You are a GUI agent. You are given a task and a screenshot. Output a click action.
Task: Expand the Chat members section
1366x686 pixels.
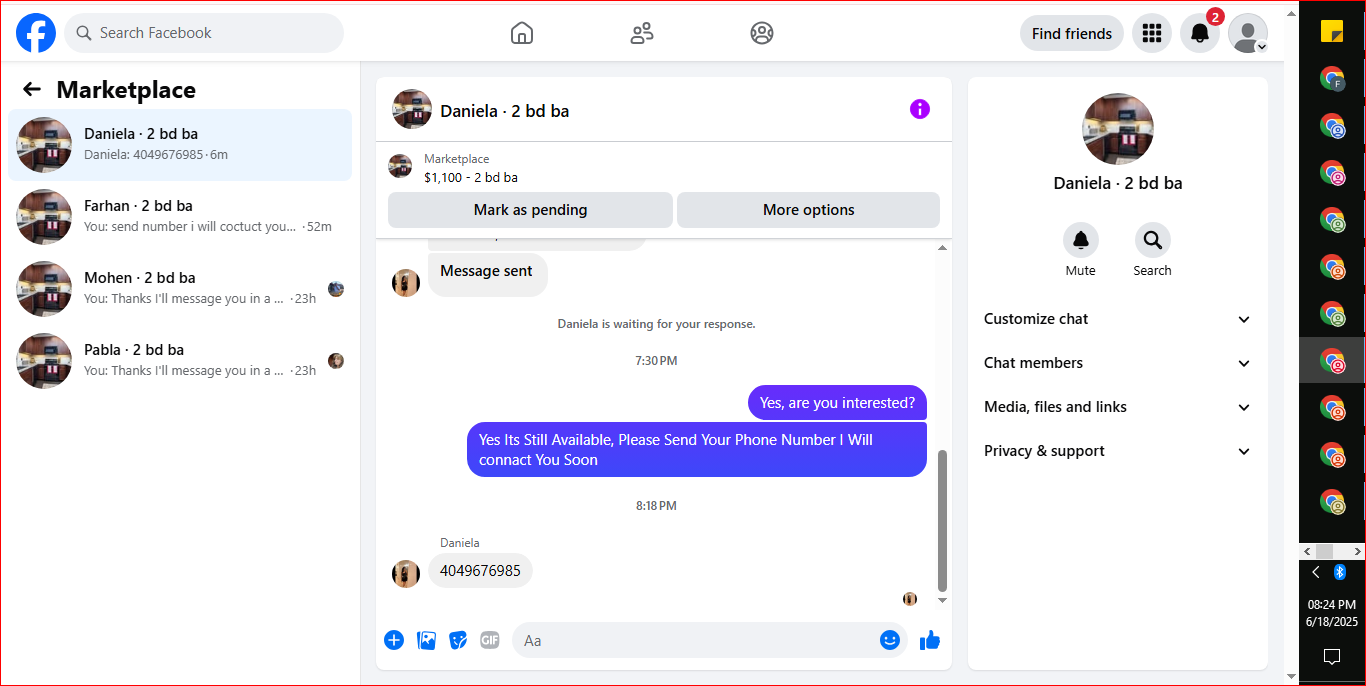(1118, 363)
